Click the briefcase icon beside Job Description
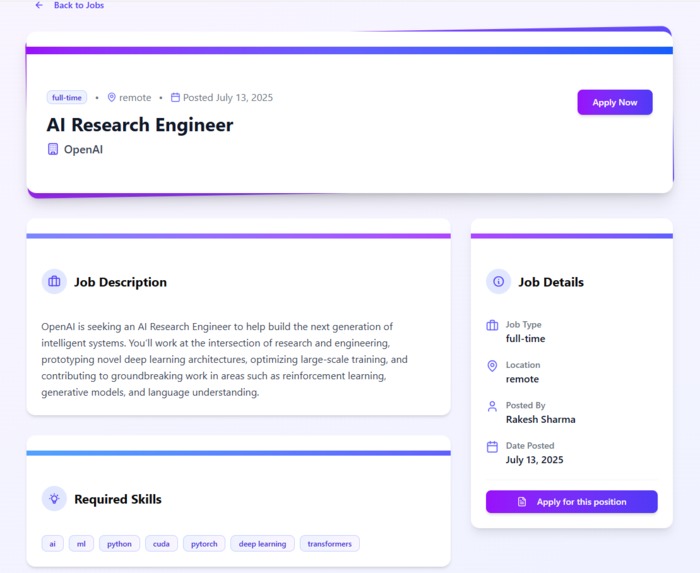 pyautogui.click(x=54, y=281)
